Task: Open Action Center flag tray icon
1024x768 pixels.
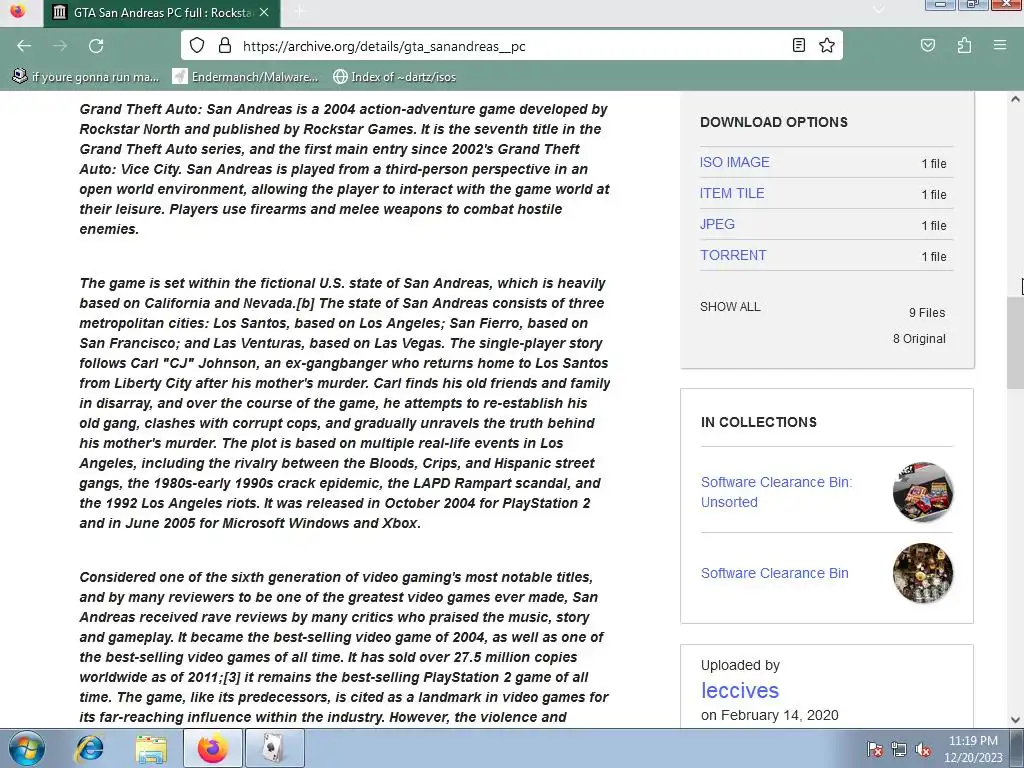Action: coord(875,749)
